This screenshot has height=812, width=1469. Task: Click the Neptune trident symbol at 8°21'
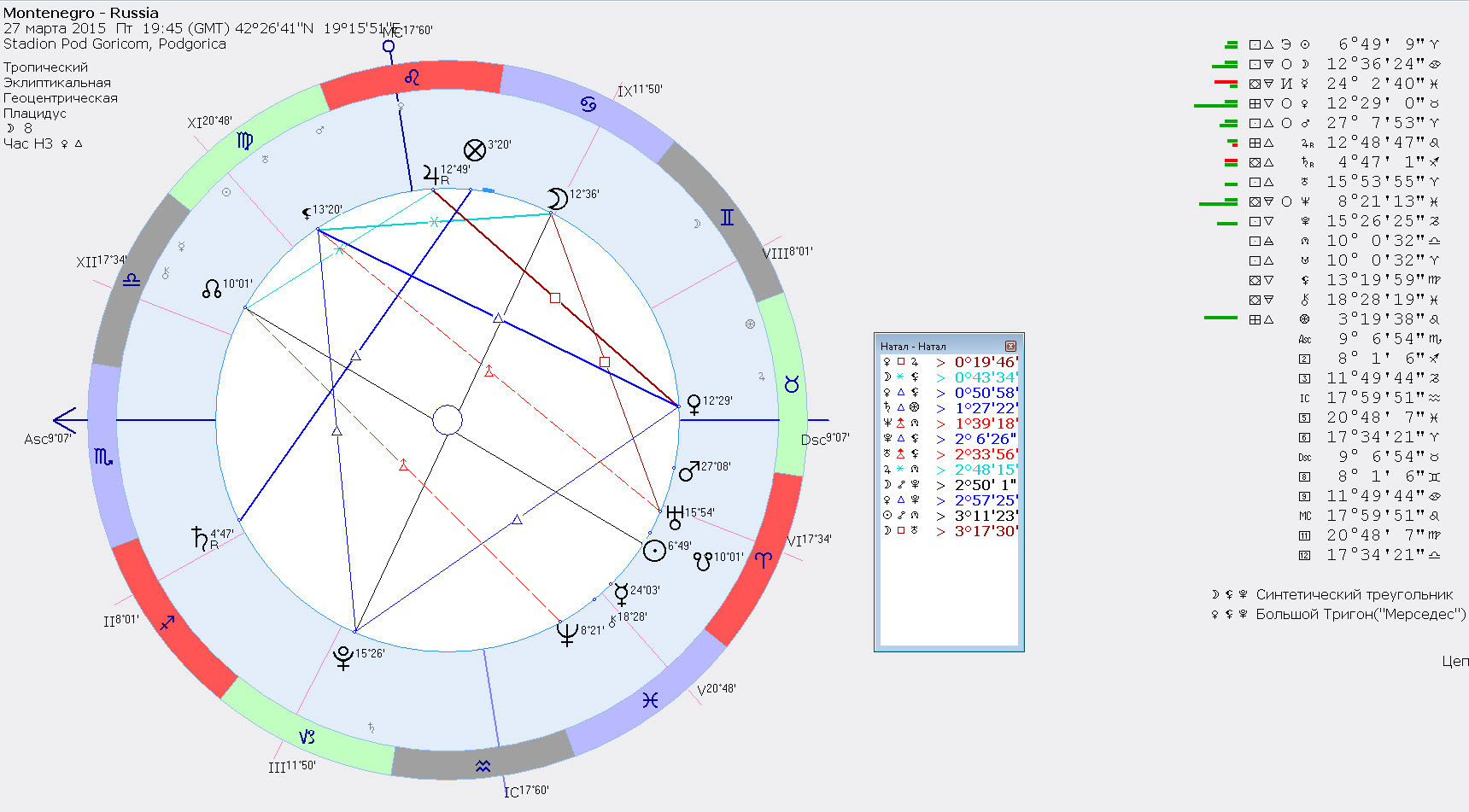tap(567, 633)
